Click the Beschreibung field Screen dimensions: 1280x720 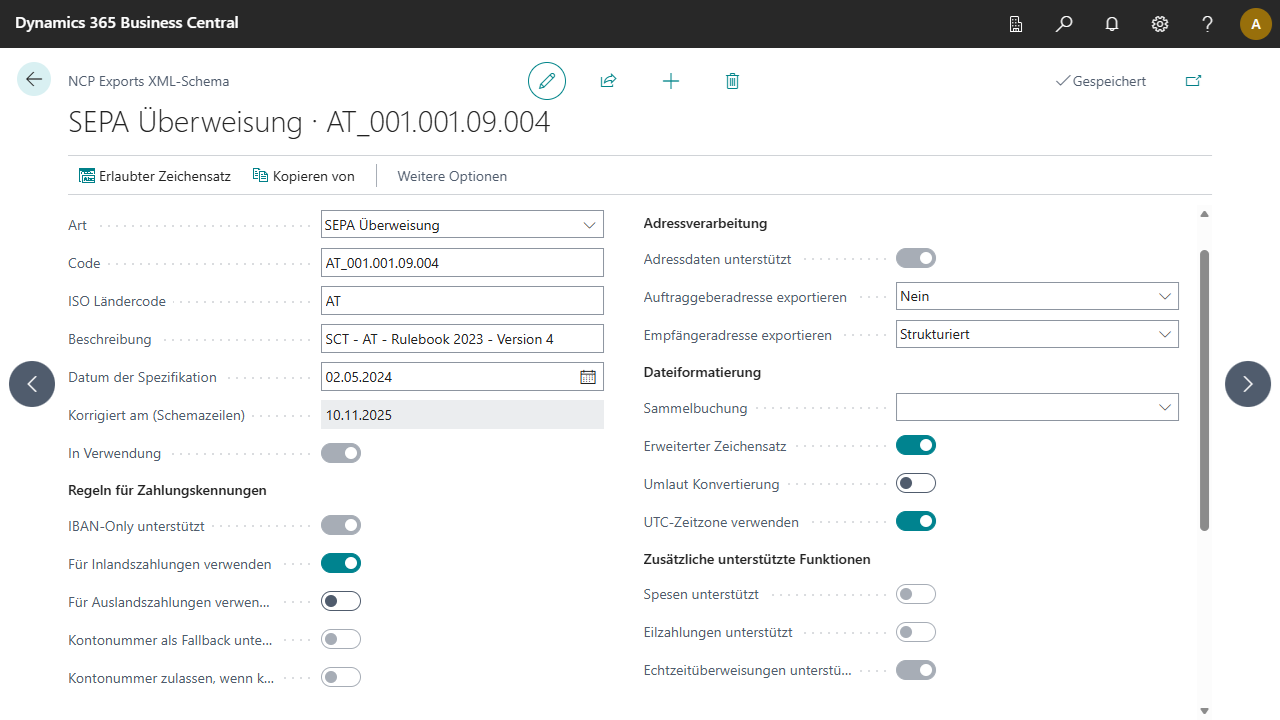[x=462, y=339]
